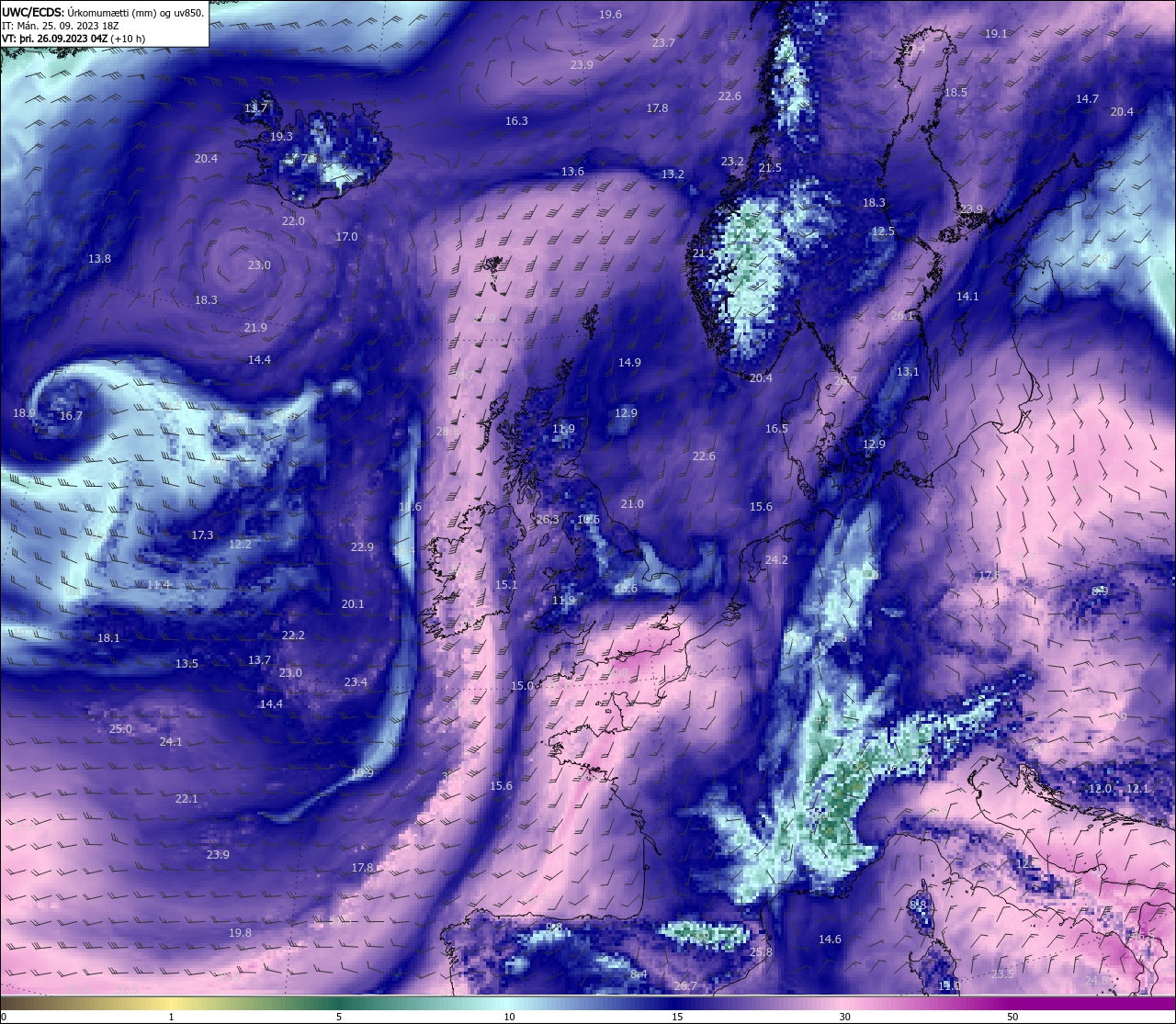
Task: Click the '16.7' value on the map
Action: click(71, 416)
